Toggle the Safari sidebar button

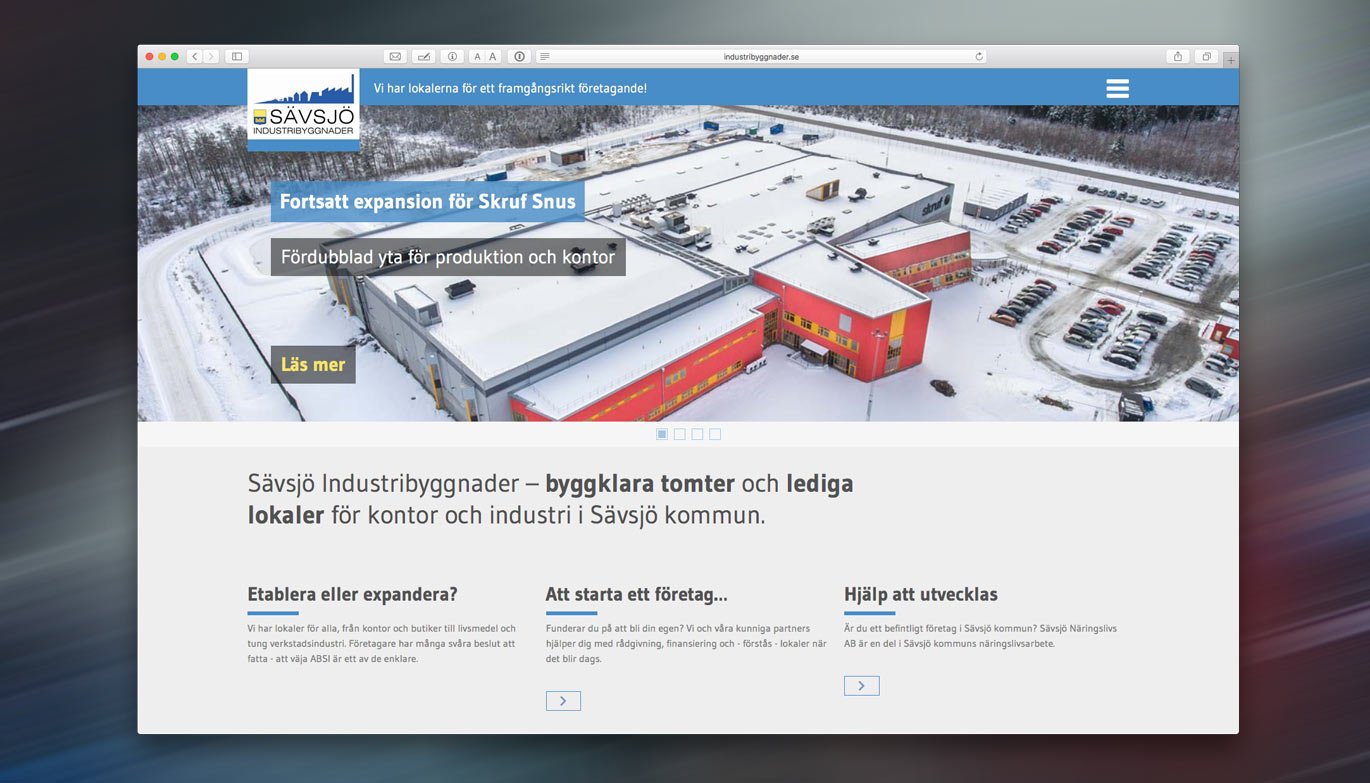point(237,57)
